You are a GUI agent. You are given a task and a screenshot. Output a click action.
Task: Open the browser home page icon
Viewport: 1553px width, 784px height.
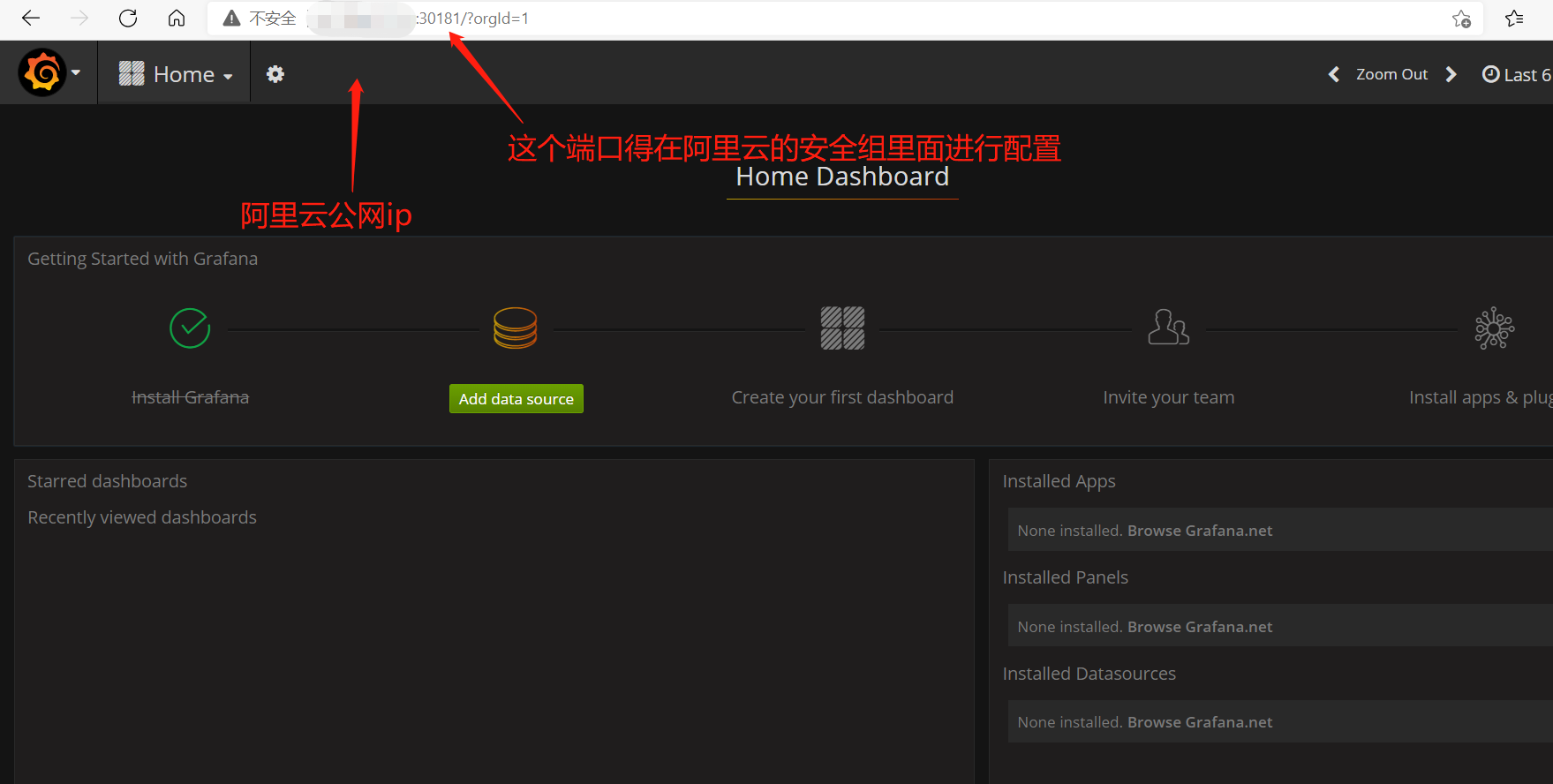(177, 18)
